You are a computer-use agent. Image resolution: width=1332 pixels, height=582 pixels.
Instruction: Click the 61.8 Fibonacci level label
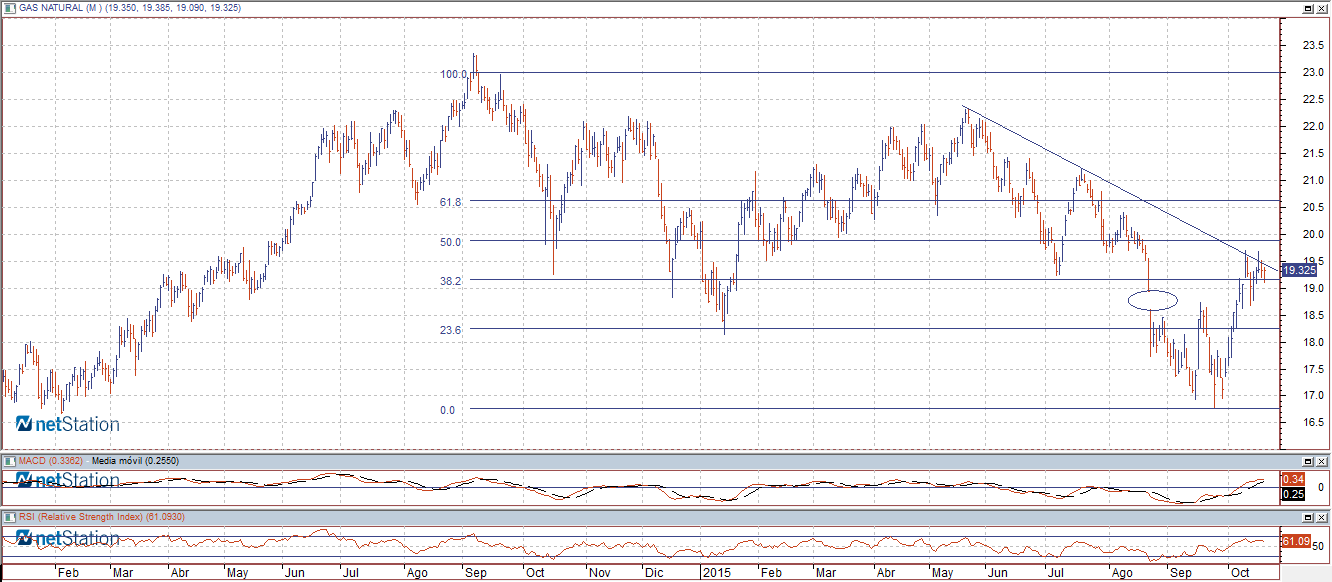pyautogui.click(x=450, y=202)
